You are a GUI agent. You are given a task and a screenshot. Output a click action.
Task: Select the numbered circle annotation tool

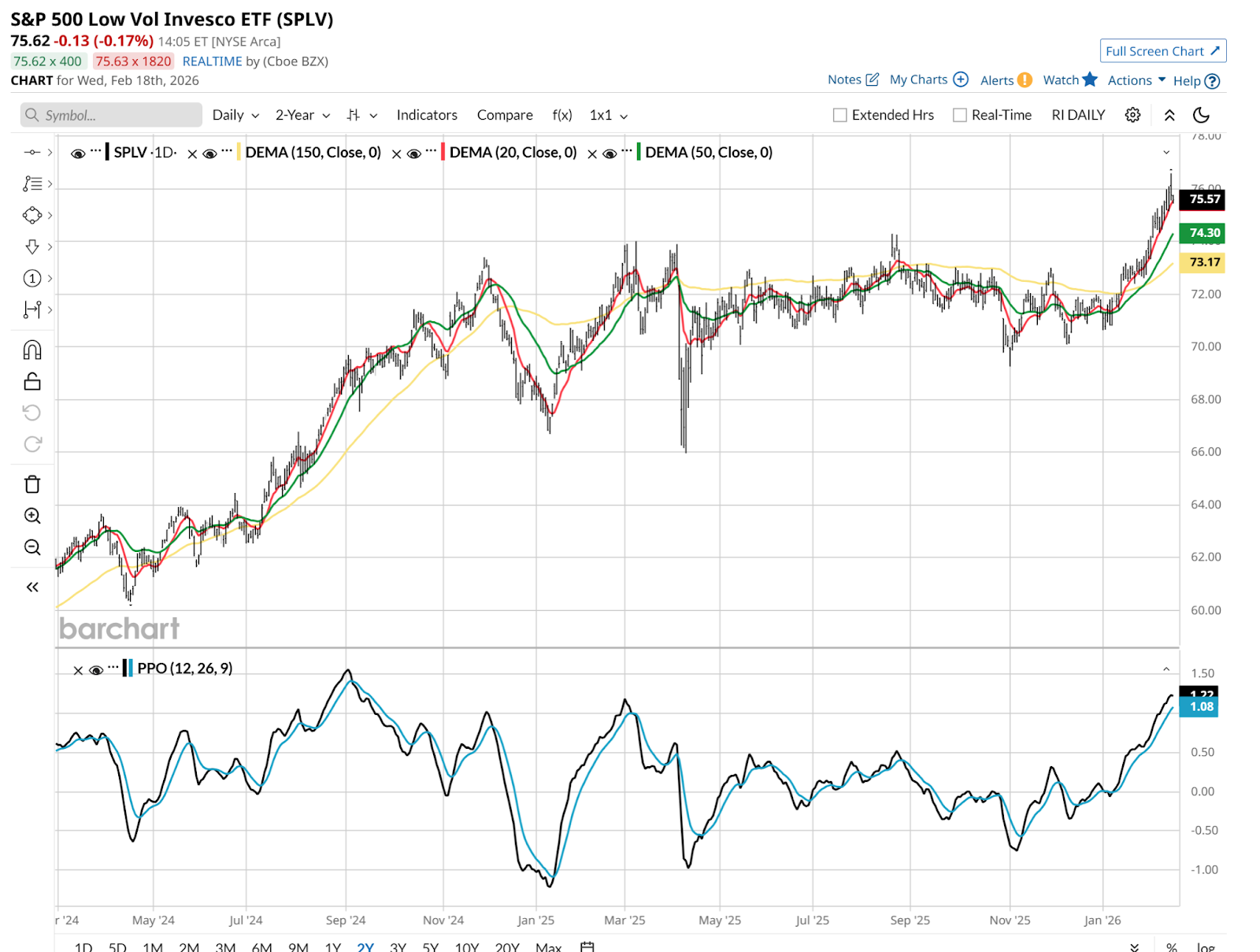pyautogui.click(x=32, y=278)
